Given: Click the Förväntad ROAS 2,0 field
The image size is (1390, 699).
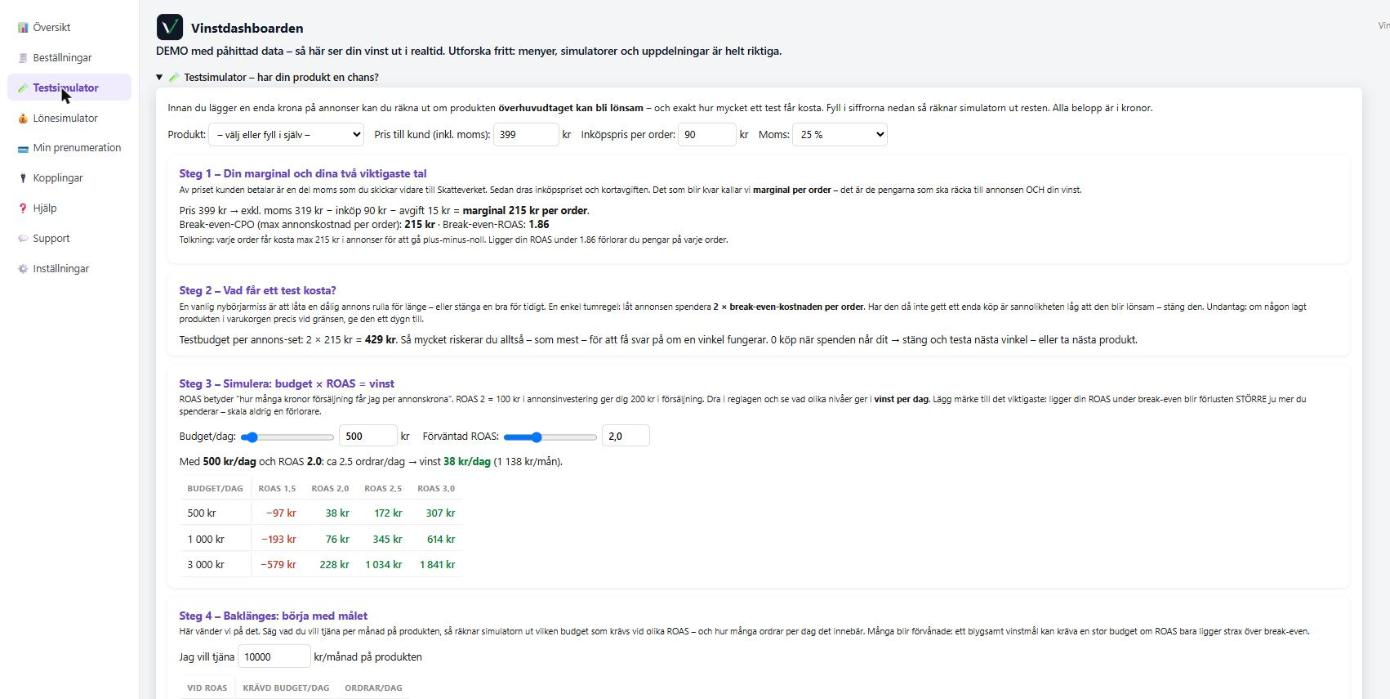Looking at the screenshot, I should [x=626, y=436].
